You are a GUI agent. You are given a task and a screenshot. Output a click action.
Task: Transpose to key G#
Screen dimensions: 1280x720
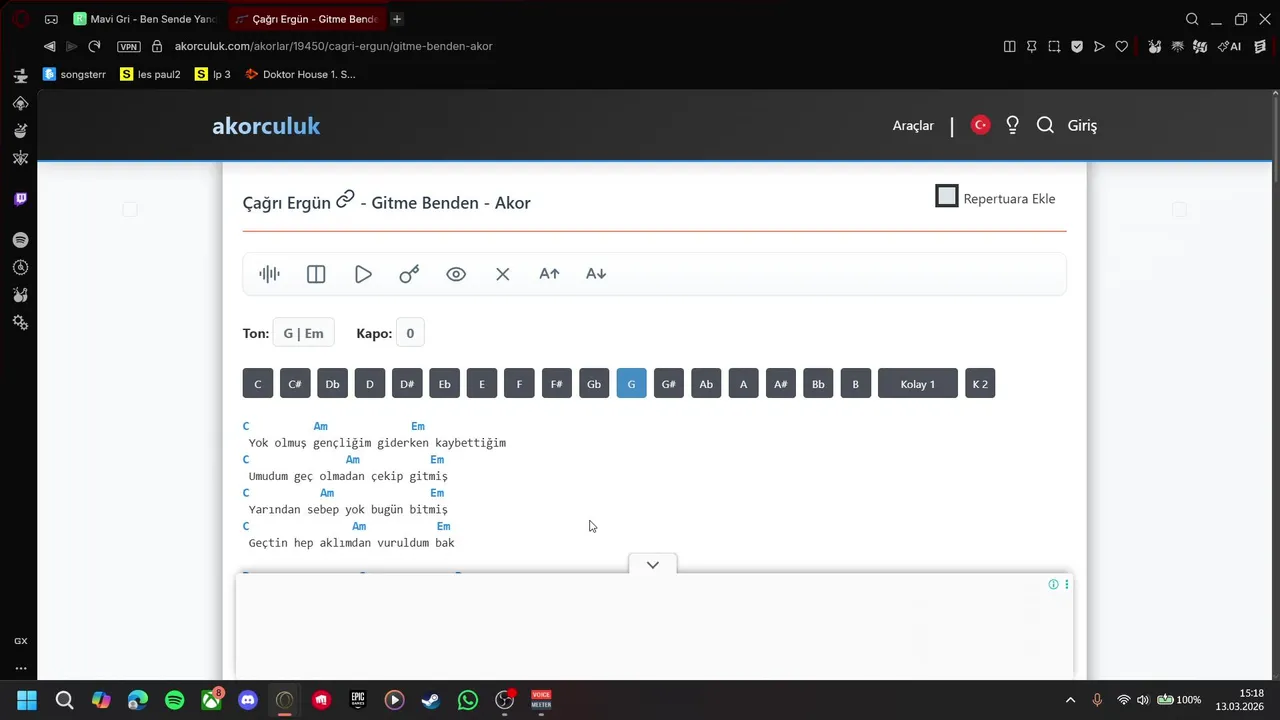click(668, 384)
